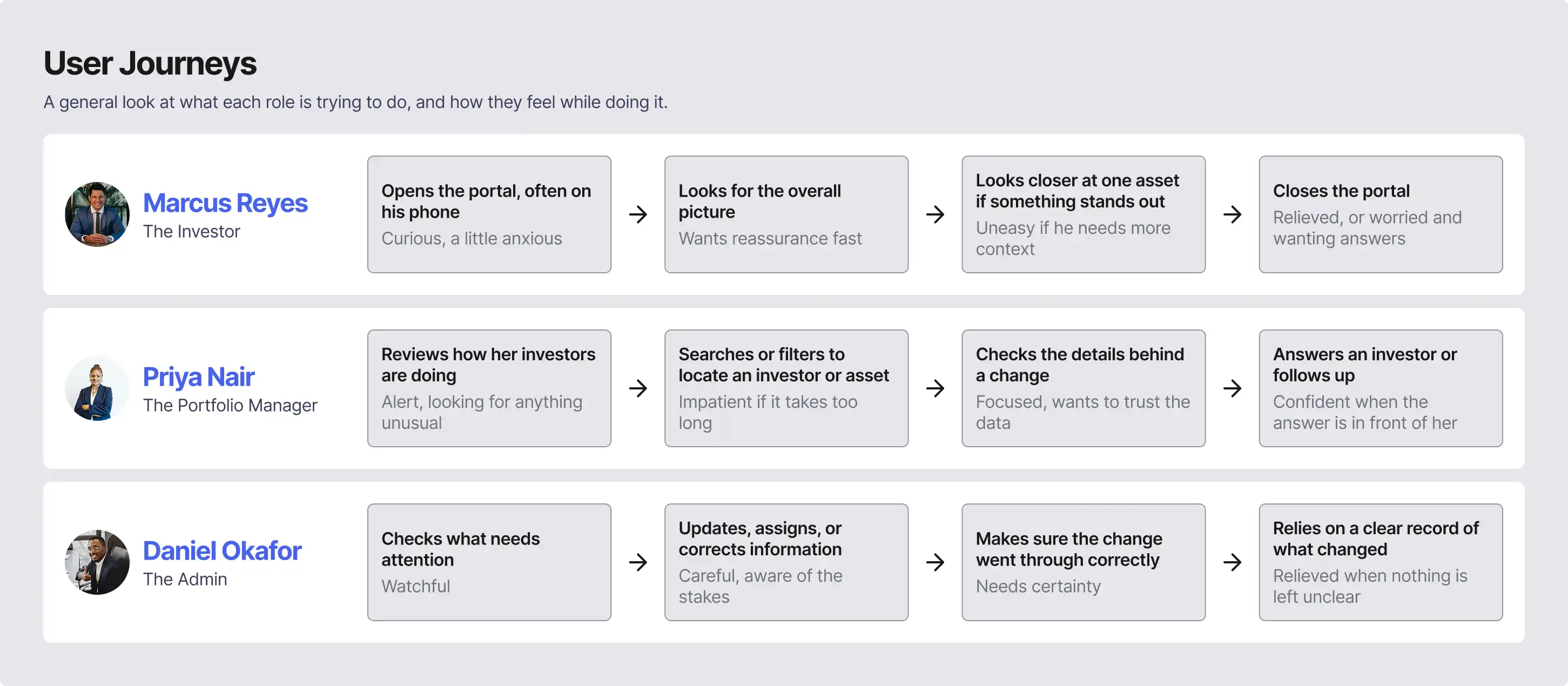Select 'Looks closer at one asset' card

click(1084, 214)
